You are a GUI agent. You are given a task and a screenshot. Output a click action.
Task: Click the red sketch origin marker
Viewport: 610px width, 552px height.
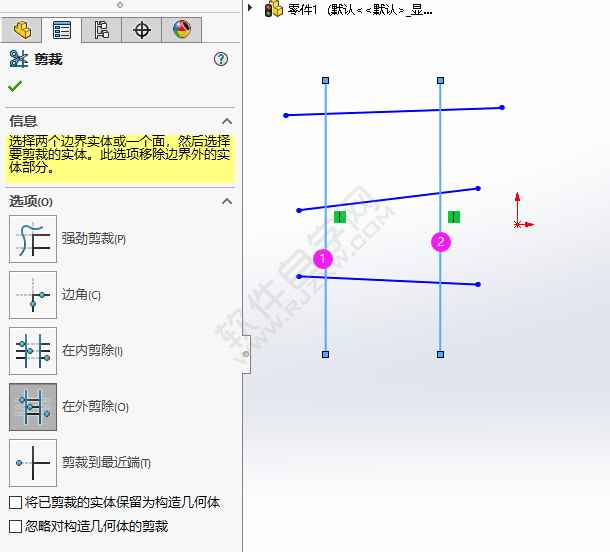[517, 224]
